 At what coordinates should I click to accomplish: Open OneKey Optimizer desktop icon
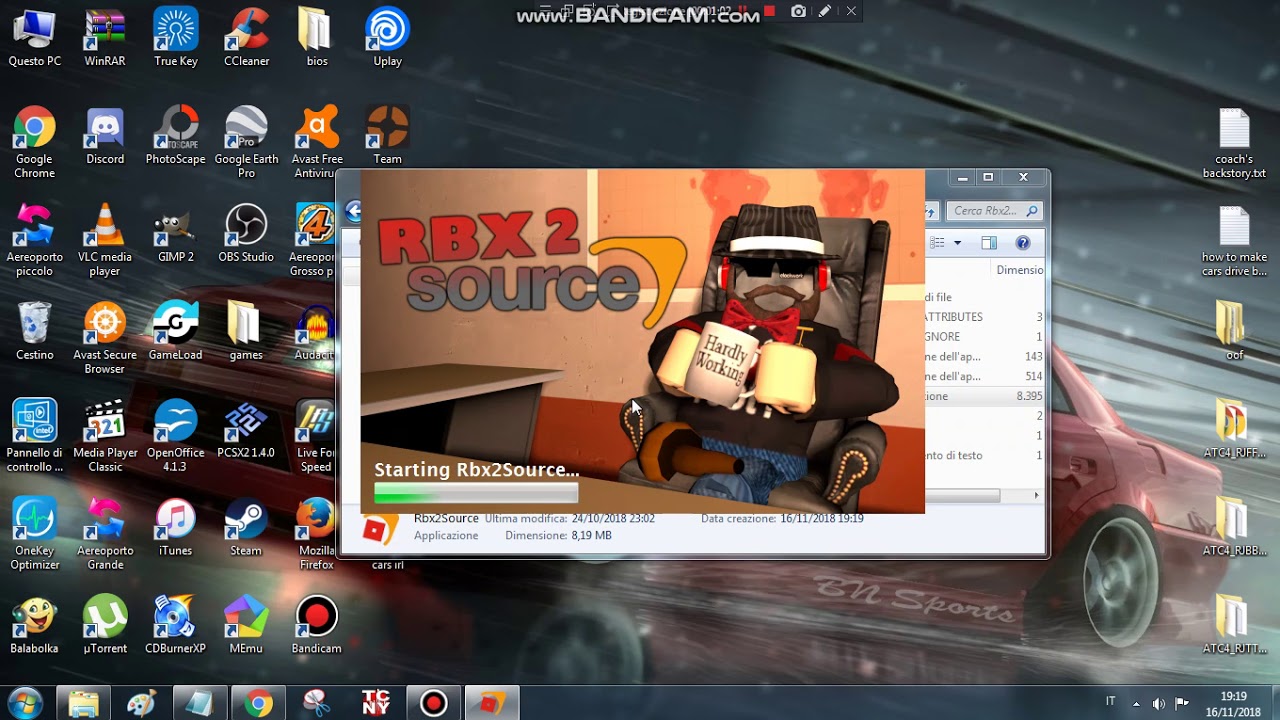click(x=34, y=534)
